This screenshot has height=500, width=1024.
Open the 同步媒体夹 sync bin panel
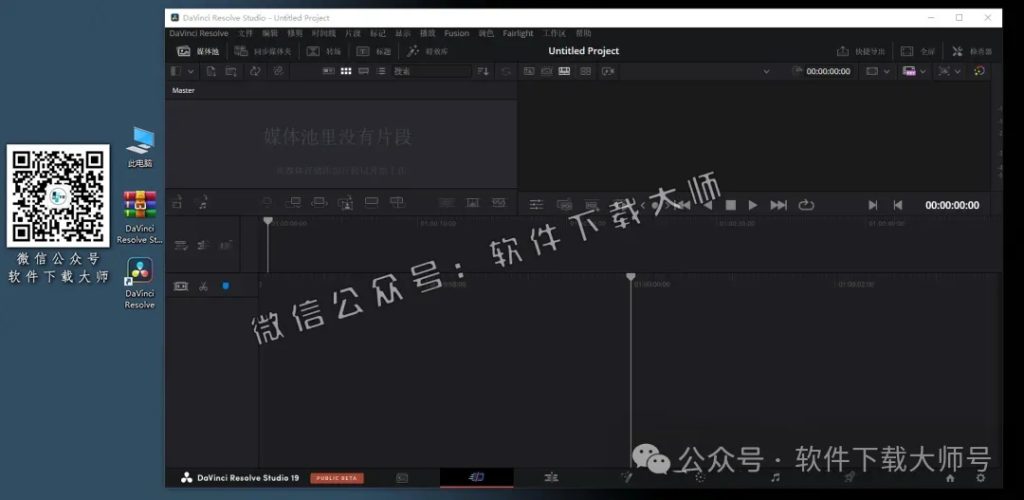click(x=263, y=51)
